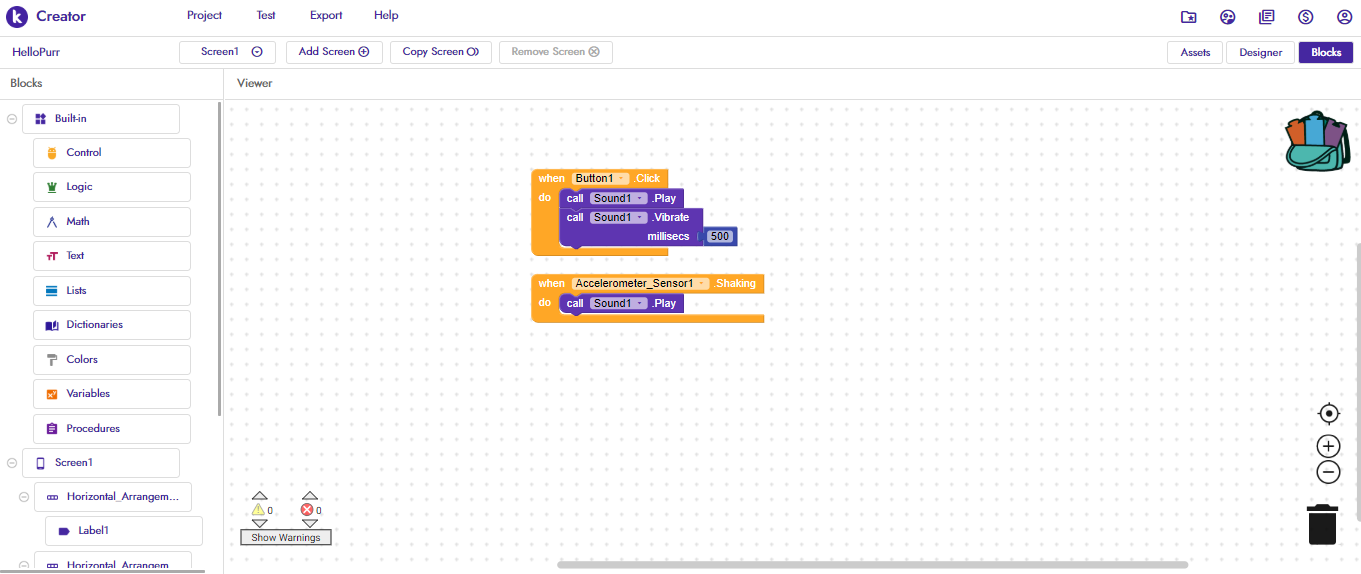The height and width of the screenshot is (574, 1361).
Task: Click the backpack icon in the viewer
Action: [1319, 142]
